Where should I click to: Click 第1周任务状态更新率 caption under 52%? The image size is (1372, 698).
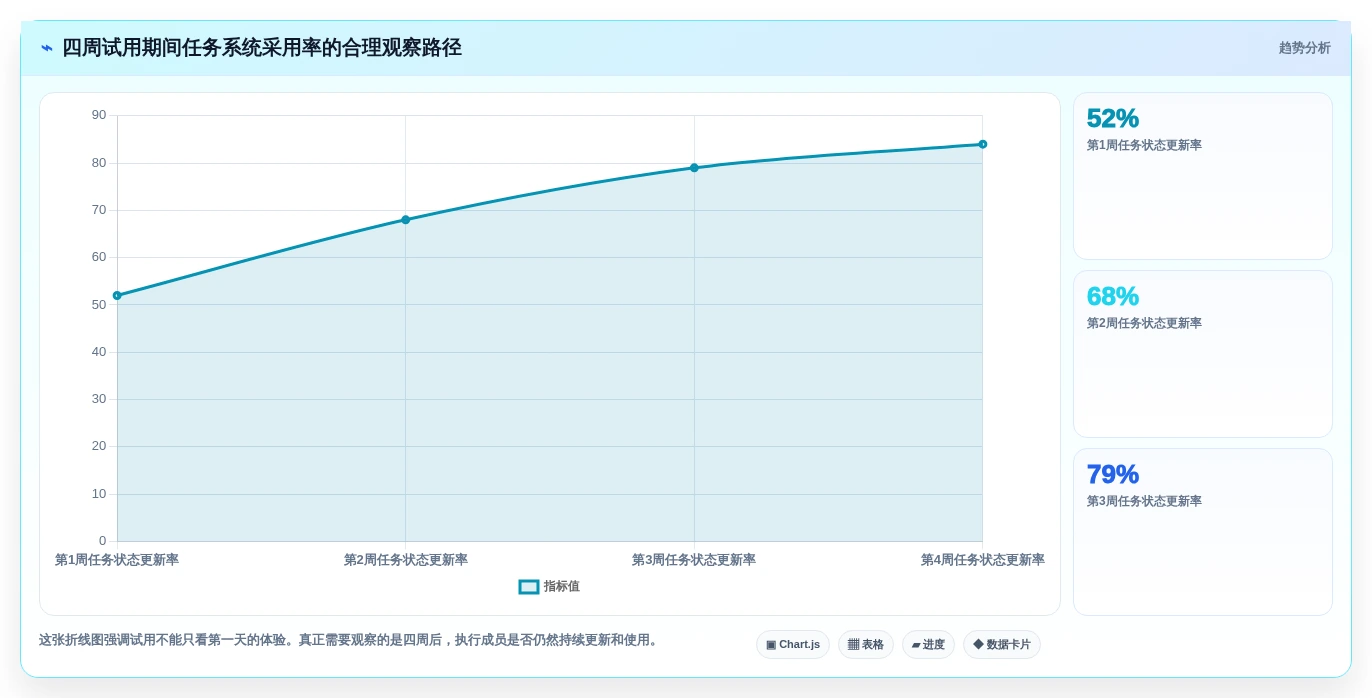[x=1144, y=145]
